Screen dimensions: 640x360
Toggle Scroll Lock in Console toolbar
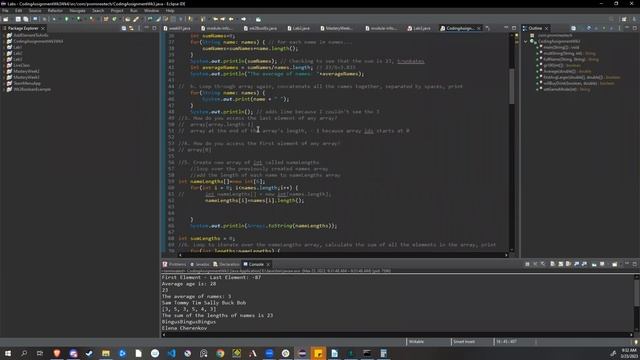pos(560,264)
